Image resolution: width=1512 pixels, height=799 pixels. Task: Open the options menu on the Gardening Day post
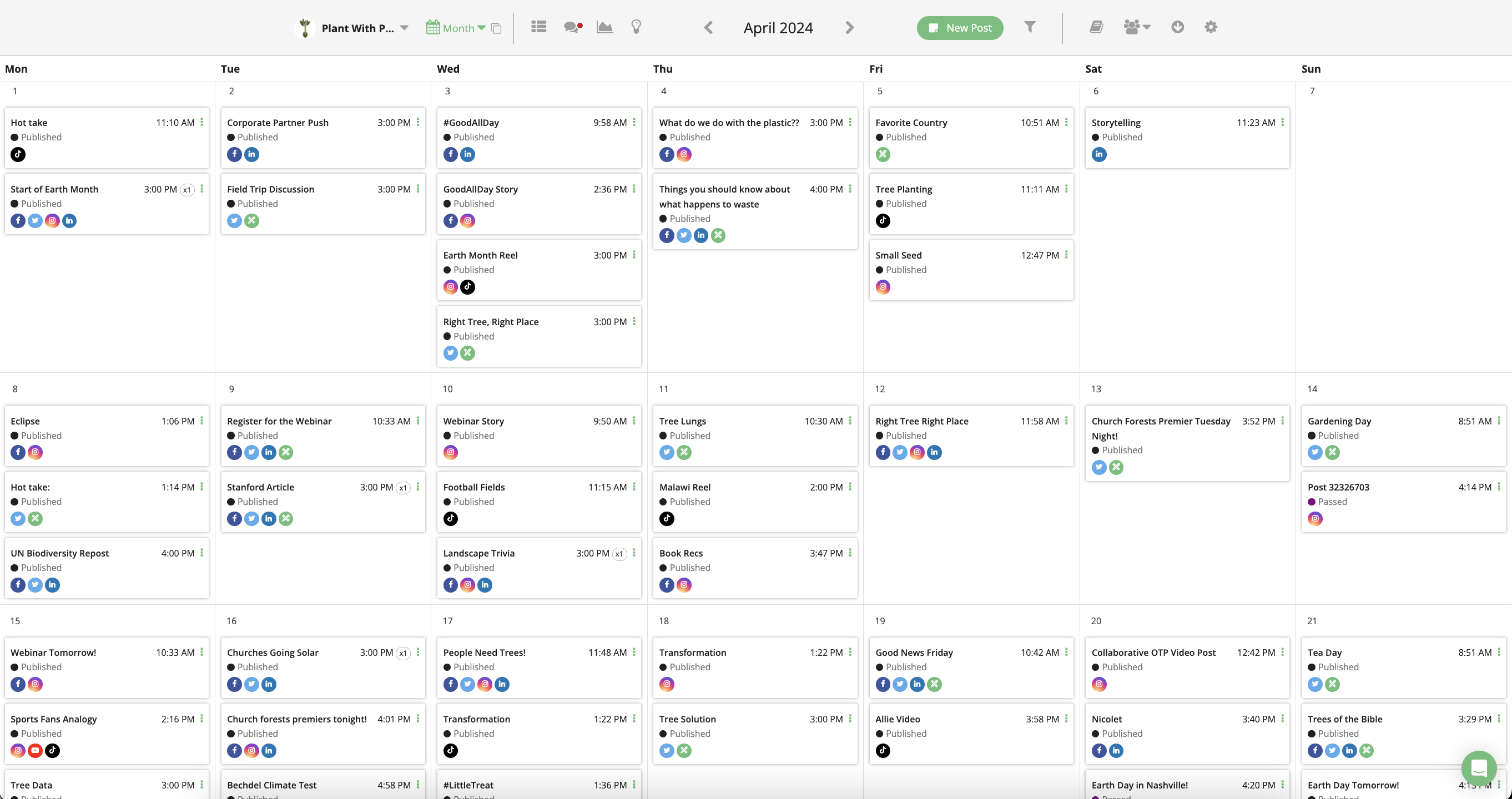1499,421
